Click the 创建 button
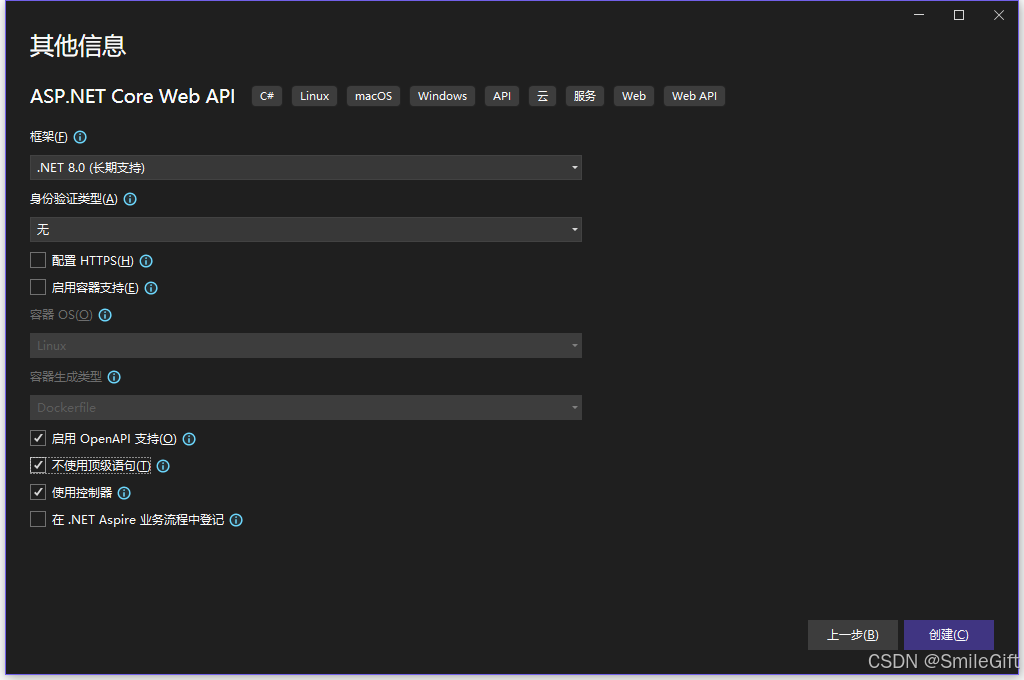The image size is (1024, 680). coord(948,635)
